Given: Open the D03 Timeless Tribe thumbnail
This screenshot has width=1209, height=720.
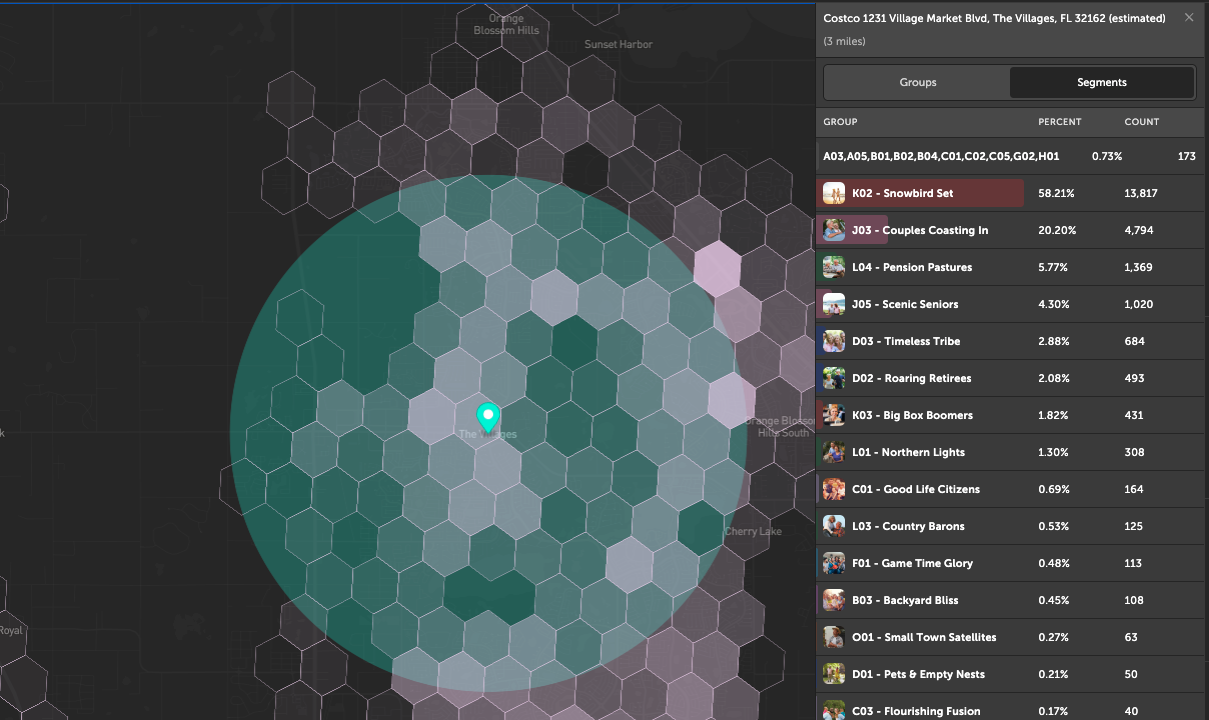Looking at the screenshot, I should [x=834, y=341].
